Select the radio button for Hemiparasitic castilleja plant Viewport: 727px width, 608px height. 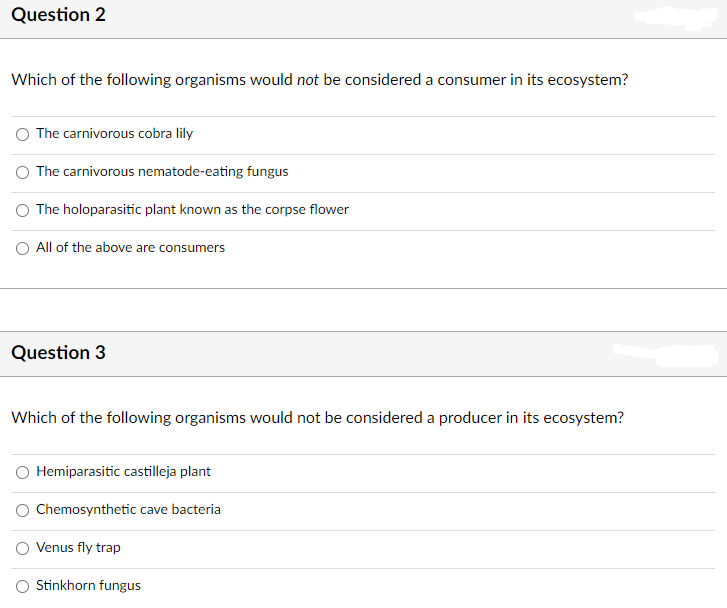(22, 472)
